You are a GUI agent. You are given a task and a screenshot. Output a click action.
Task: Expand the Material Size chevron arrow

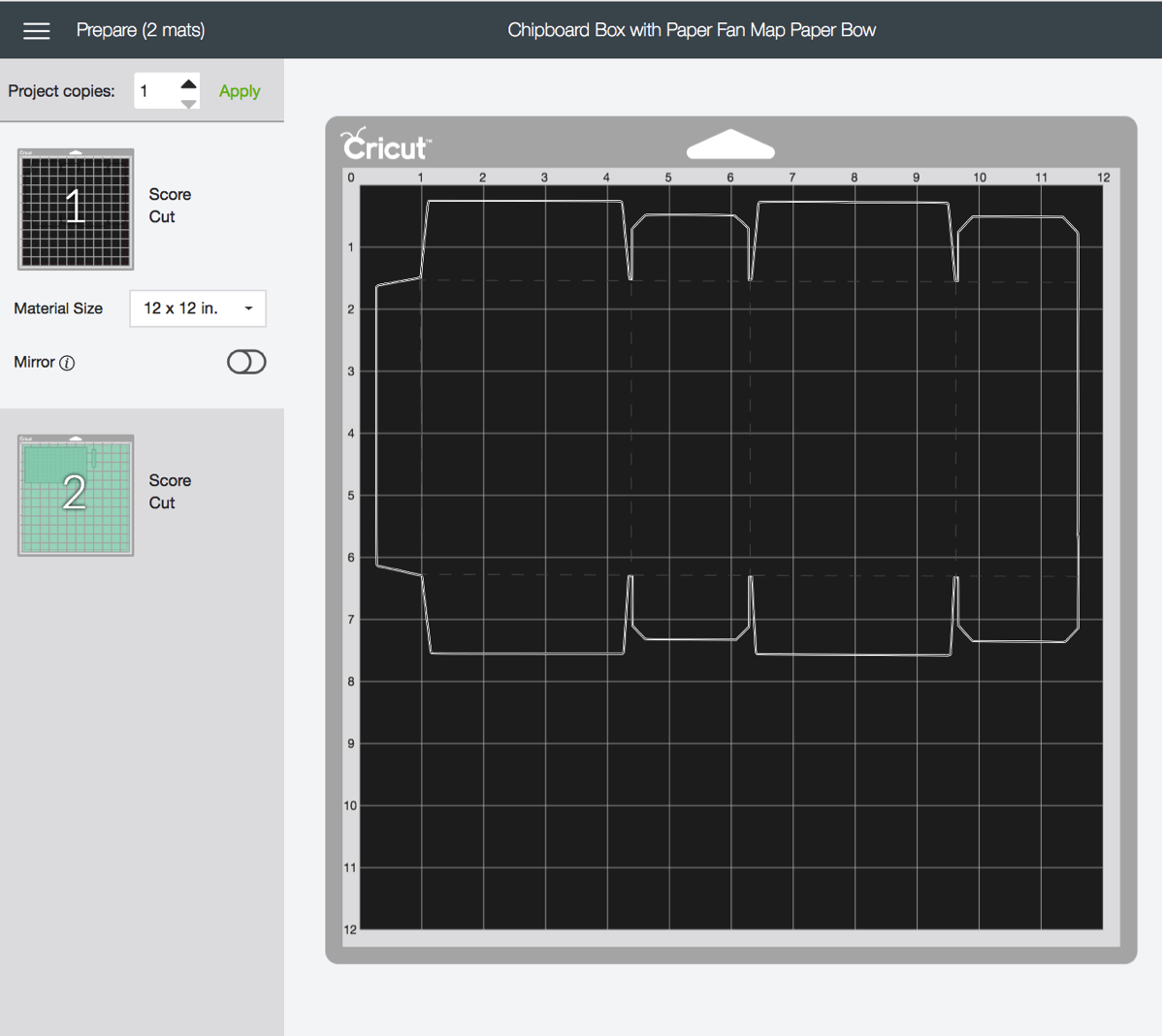(x=248, y=308)
